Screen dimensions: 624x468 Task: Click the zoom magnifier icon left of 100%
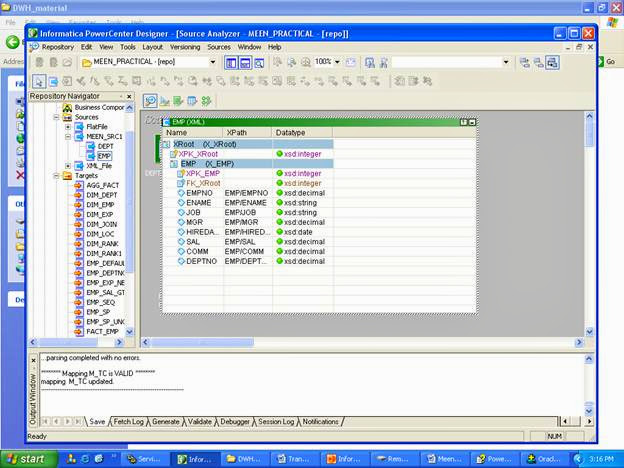[306, 62]
